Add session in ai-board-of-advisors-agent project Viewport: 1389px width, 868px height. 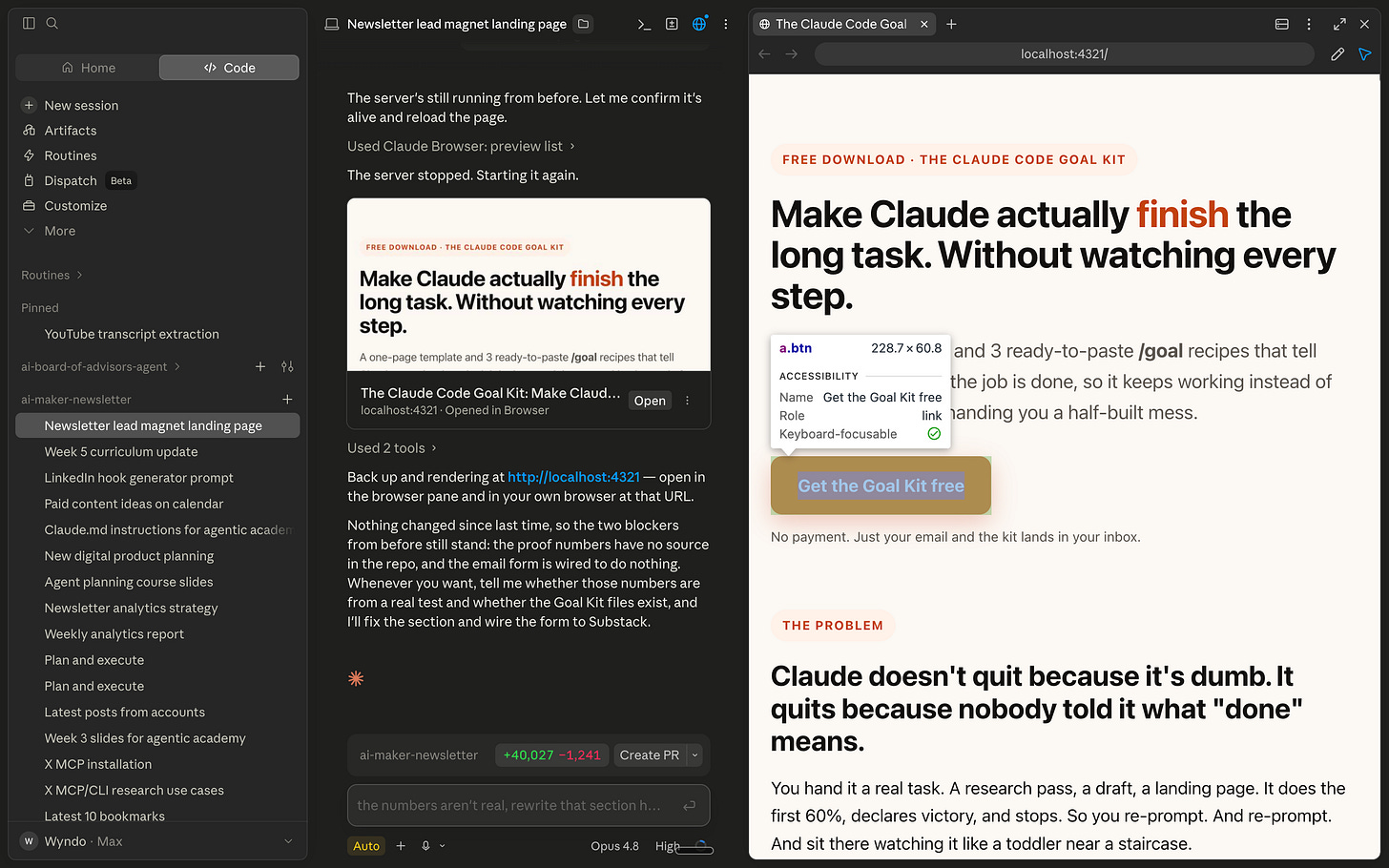[260, 366]
